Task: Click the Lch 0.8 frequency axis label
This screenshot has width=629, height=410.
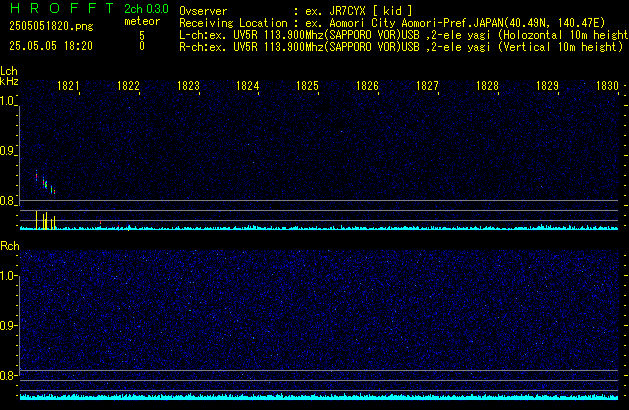Action: 8,201
